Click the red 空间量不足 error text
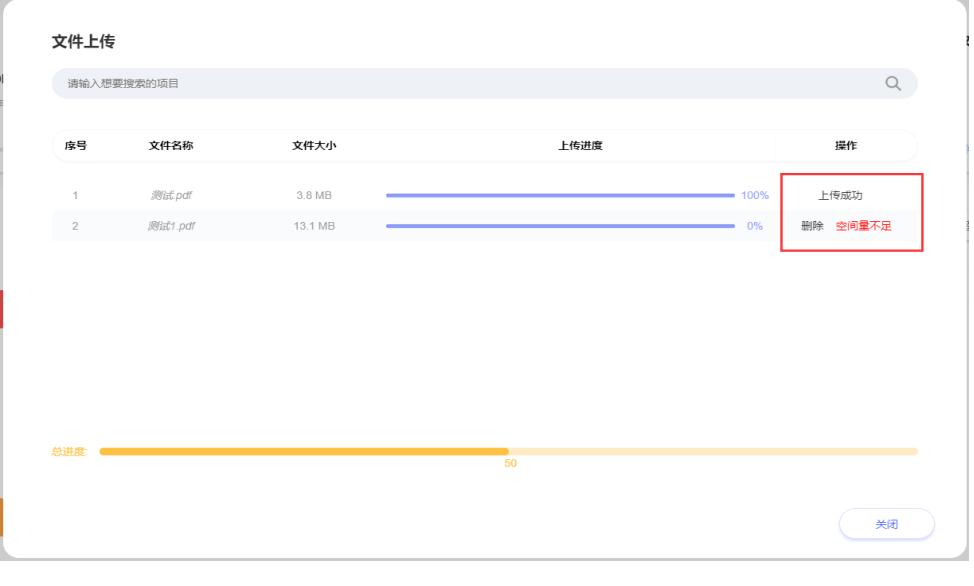Viewport: 974px width, 586px height. click(863, 226)
